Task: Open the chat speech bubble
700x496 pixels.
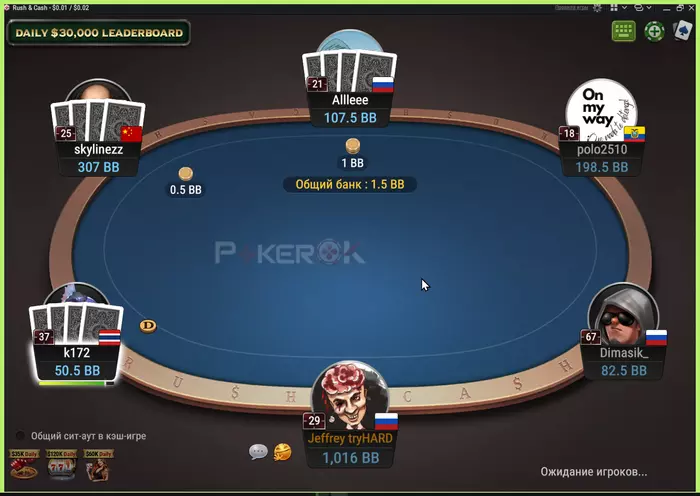Action: coord(258,452)
